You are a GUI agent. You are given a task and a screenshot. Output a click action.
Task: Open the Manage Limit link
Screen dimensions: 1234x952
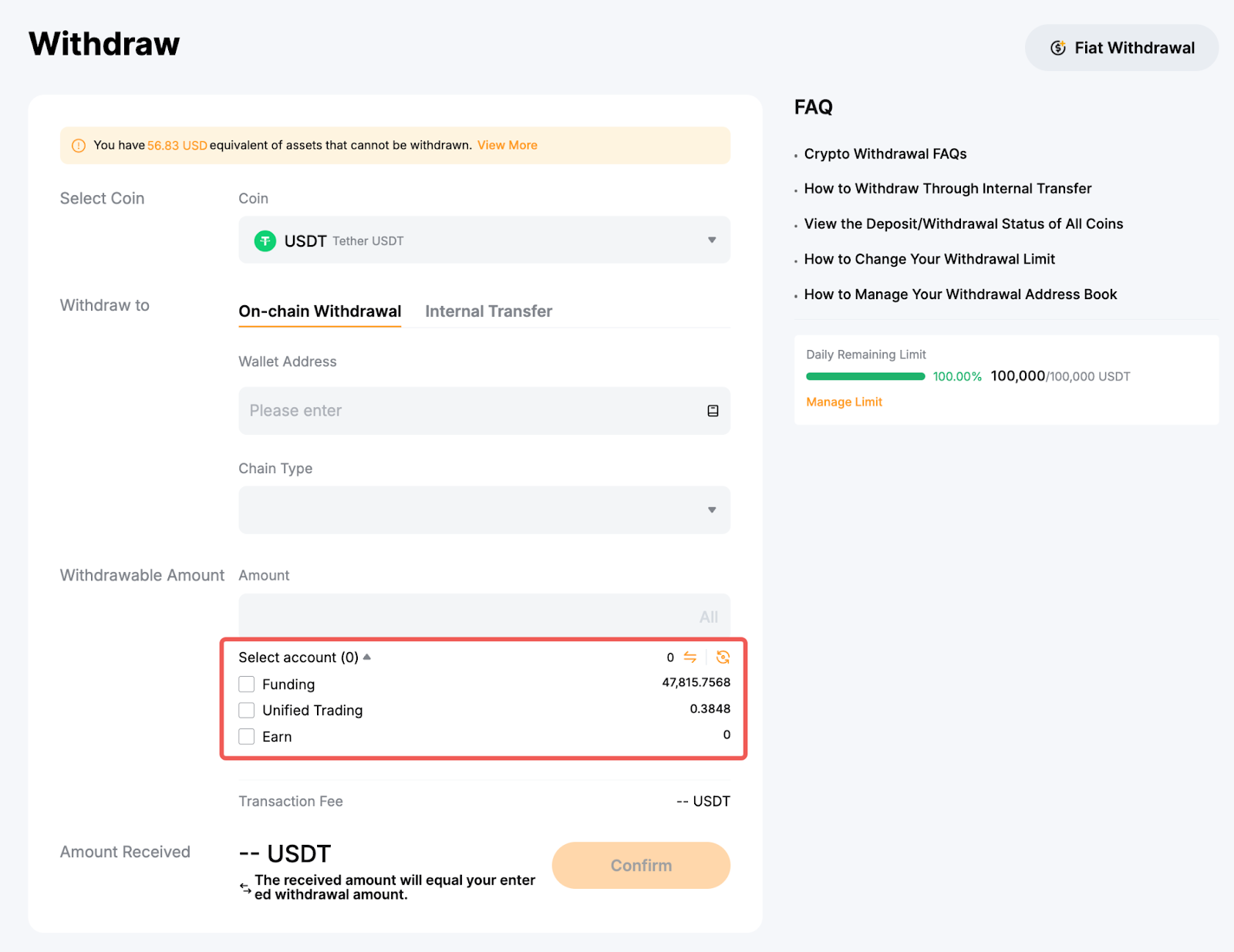tap(844, 402)
